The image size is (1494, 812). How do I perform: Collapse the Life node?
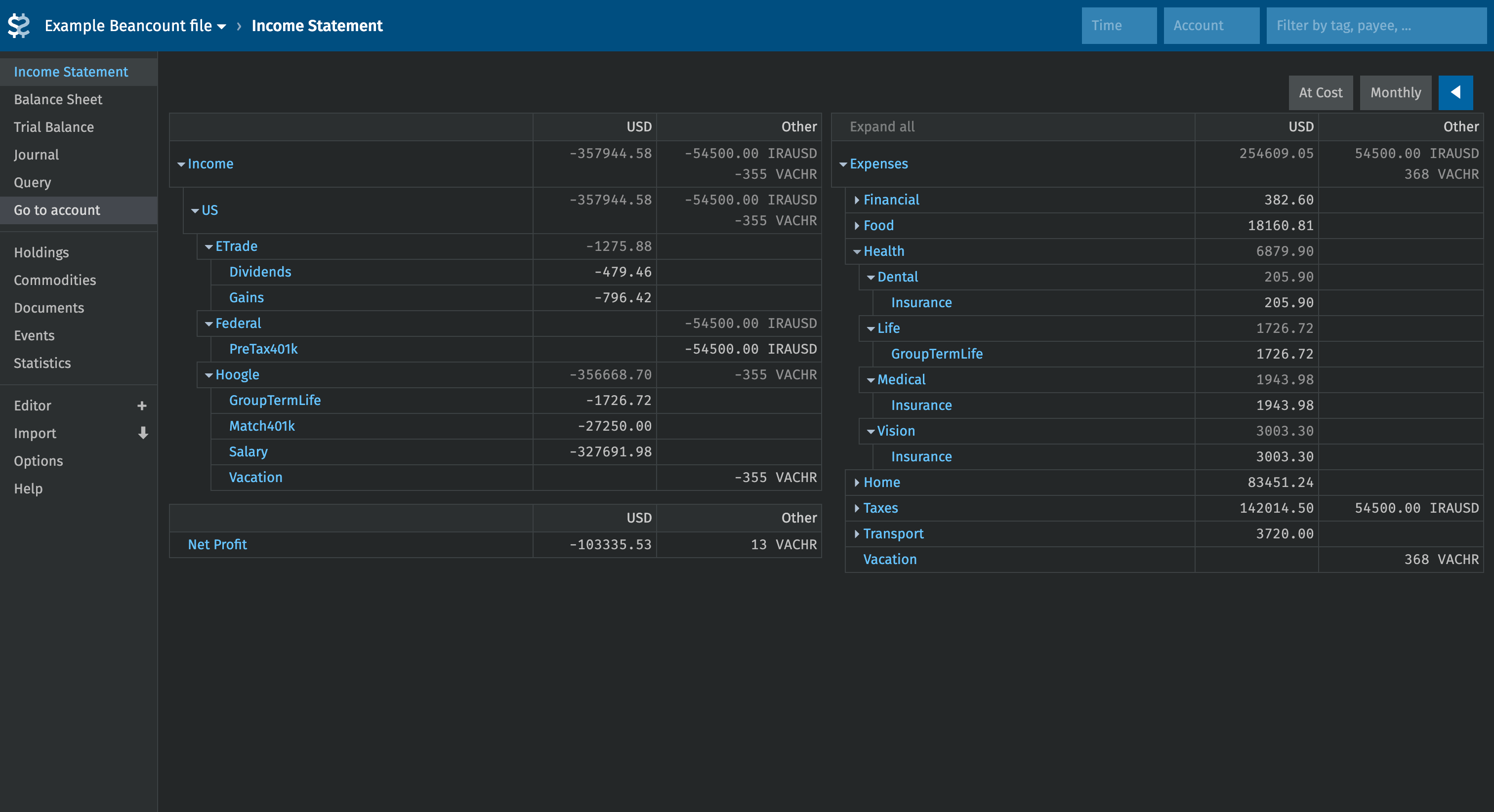coord(871,329)
